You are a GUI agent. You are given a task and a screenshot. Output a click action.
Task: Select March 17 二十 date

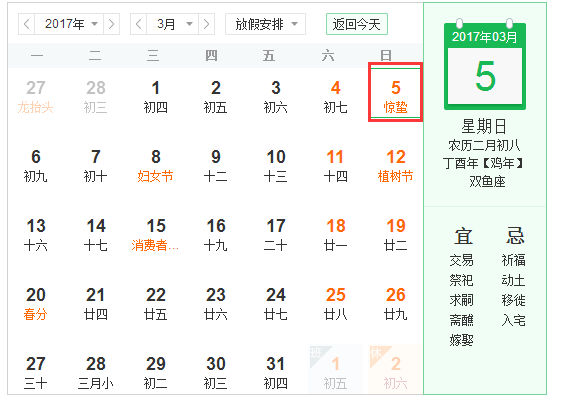tap(276, 235)
